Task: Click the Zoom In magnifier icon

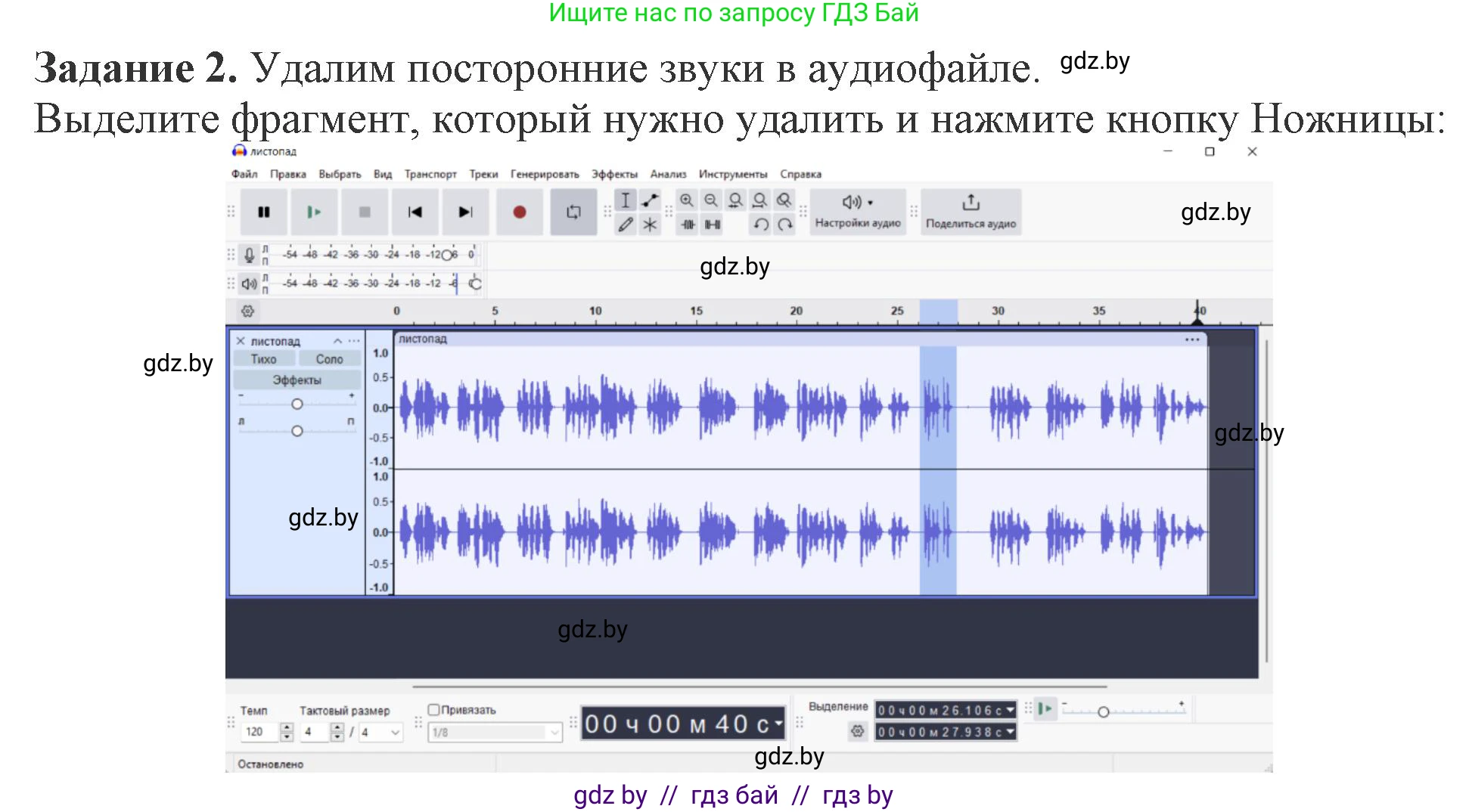Action: (688, 200)
